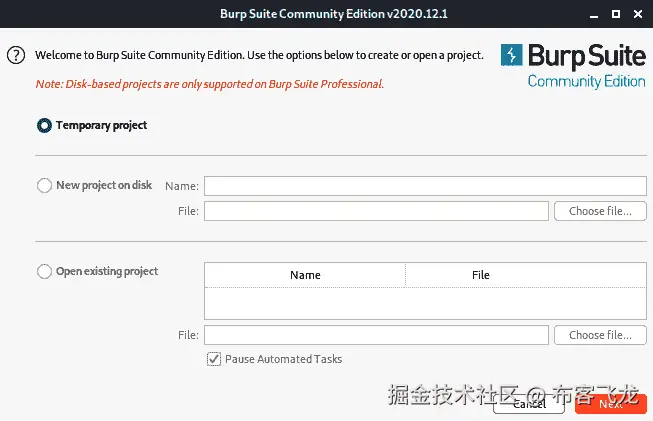This screenshot has width=653, height=421.
Task: Click the File column header in project table
Action: [481, 275]
